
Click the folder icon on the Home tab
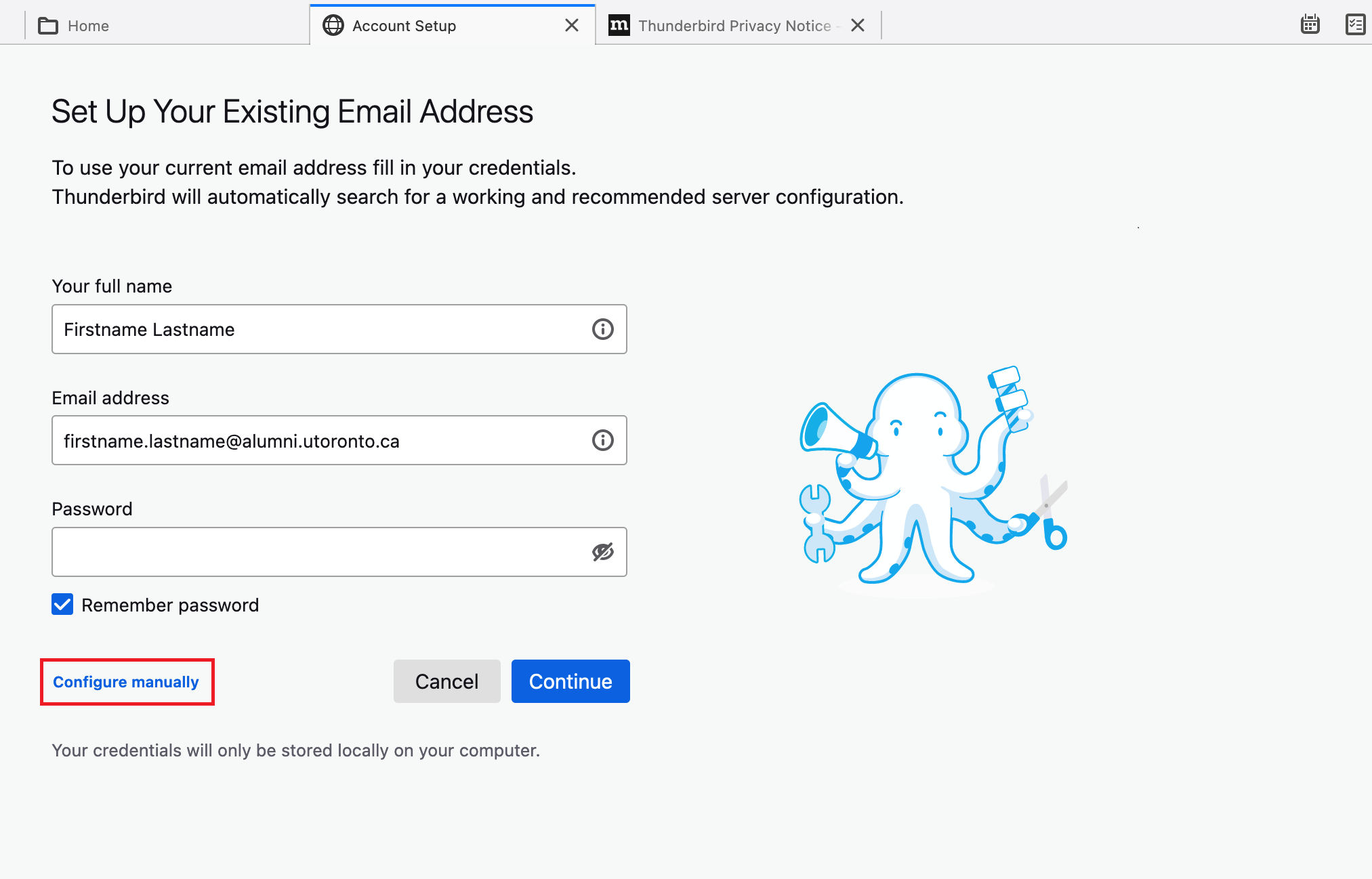click(47, 25)
